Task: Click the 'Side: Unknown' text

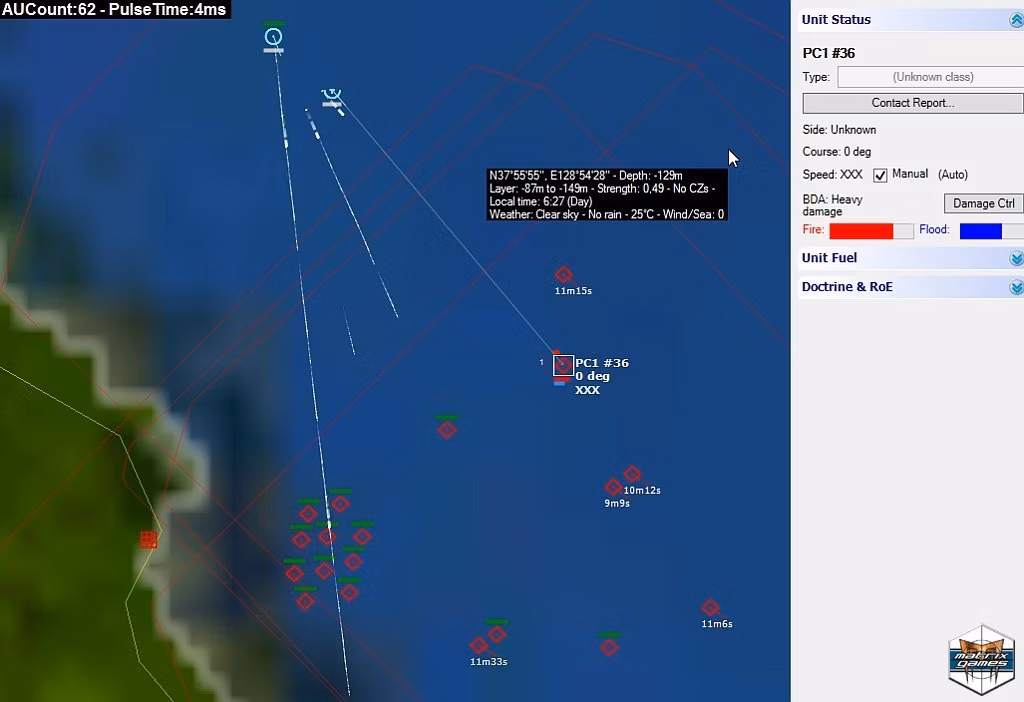Action: point(839,130)
